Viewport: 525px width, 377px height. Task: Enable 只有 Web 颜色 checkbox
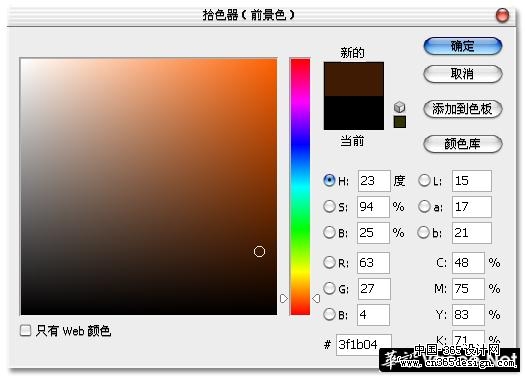(25, 330)
